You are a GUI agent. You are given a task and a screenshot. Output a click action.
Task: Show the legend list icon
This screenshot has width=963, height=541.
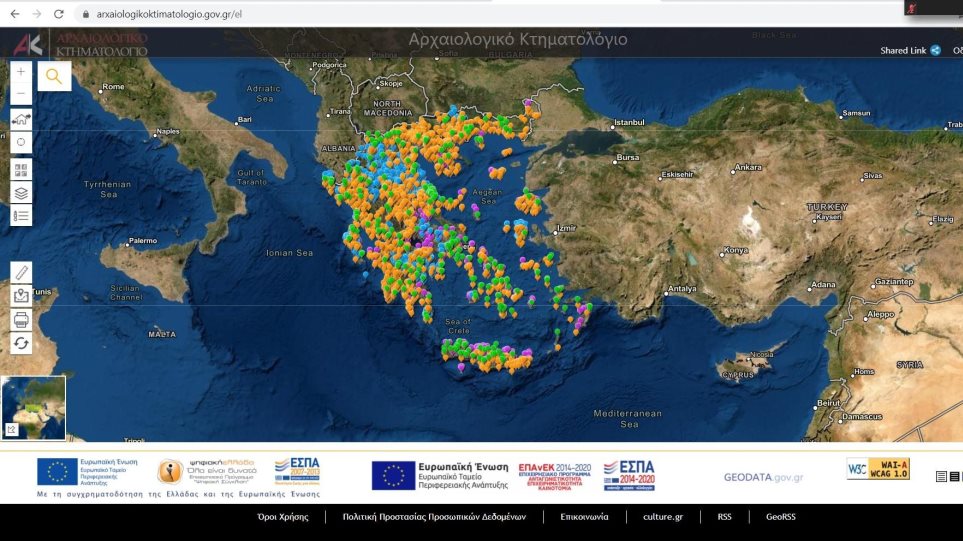point(21,214)
